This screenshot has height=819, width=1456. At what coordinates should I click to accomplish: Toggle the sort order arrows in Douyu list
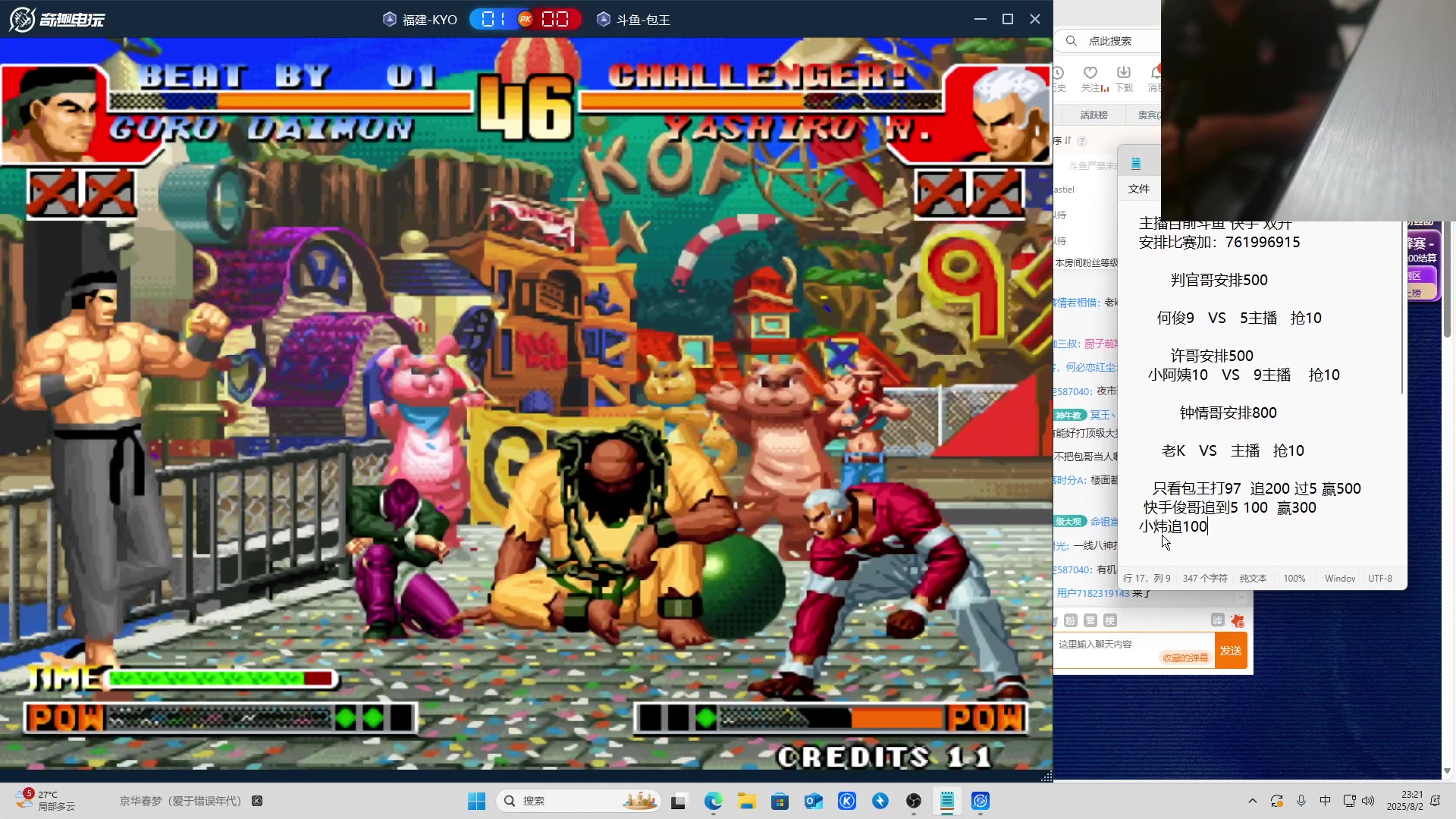click(x=1068, y=141)
